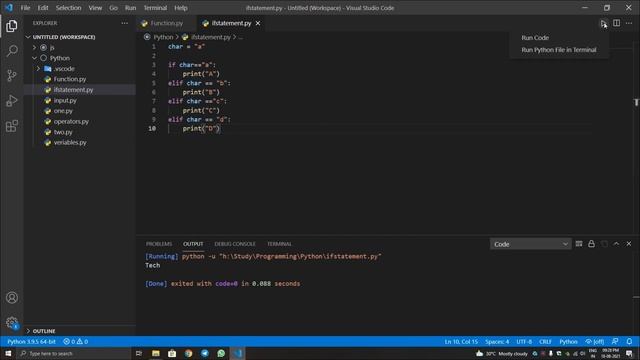The width and height of the screenshot is (640, 360).
Task: Click CRLF end of line selector
Action: click(545, 341)
